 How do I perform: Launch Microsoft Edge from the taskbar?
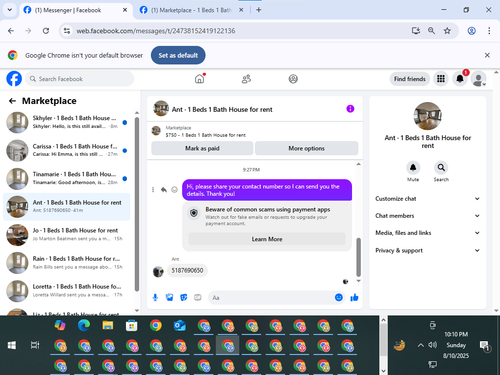(x=84, y=325)
